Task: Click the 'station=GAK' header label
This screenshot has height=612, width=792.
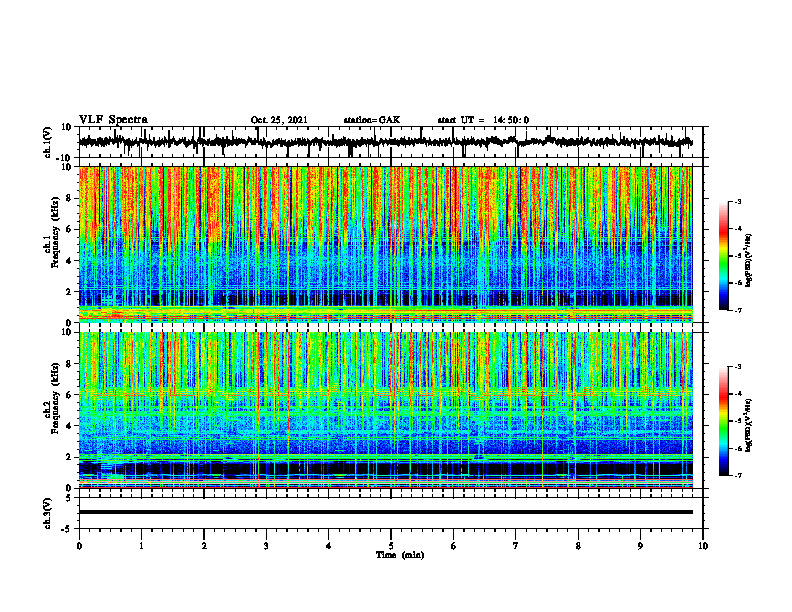Action: [372, 120]
